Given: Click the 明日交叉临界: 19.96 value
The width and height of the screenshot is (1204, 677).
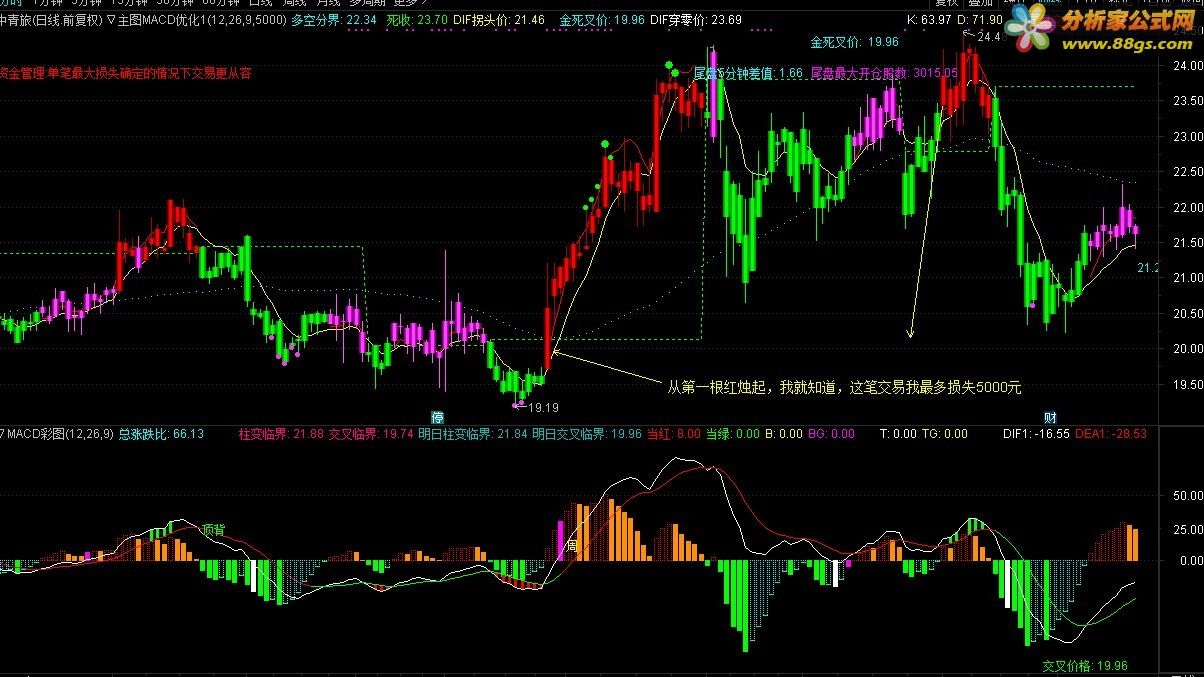Looking at the screenshot, I should coord(587,434).
